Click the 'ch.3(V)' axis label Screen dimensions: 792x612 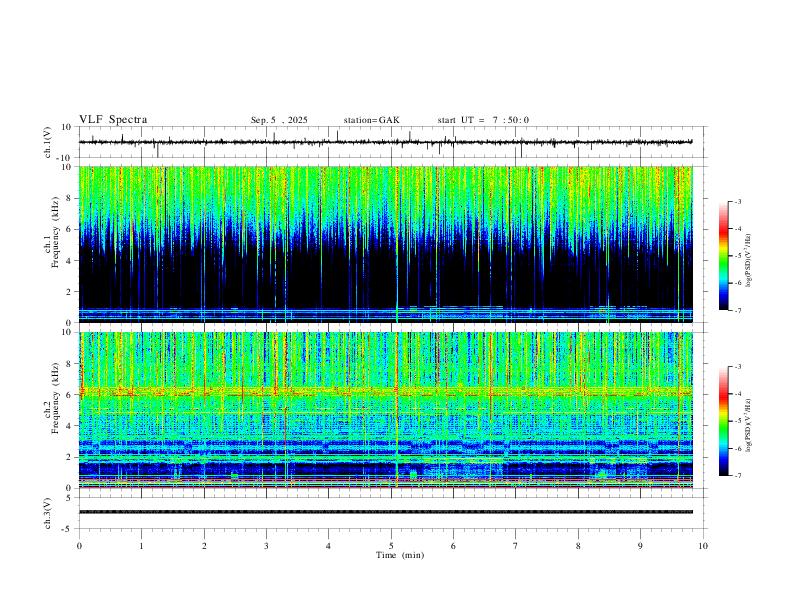(48, 513)
